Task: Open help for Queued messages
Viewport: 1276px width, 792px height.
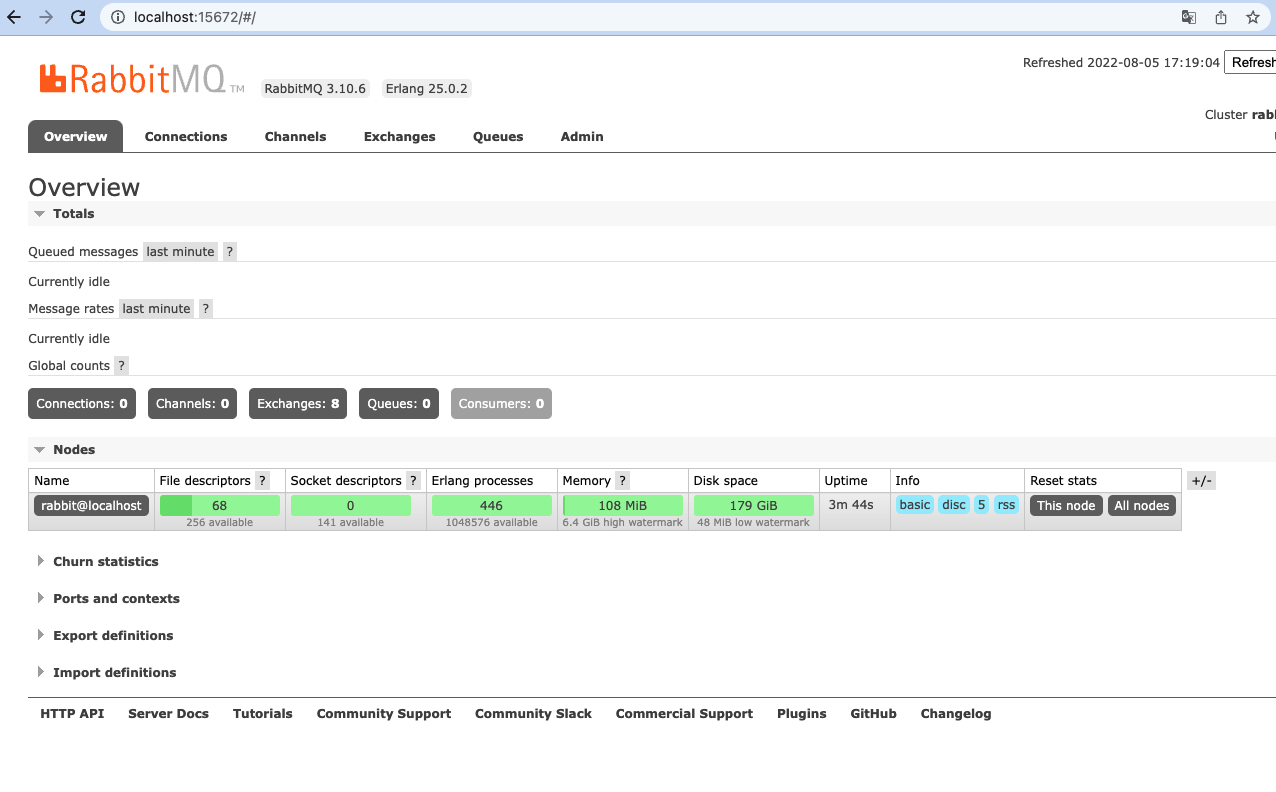Action: 230,252
